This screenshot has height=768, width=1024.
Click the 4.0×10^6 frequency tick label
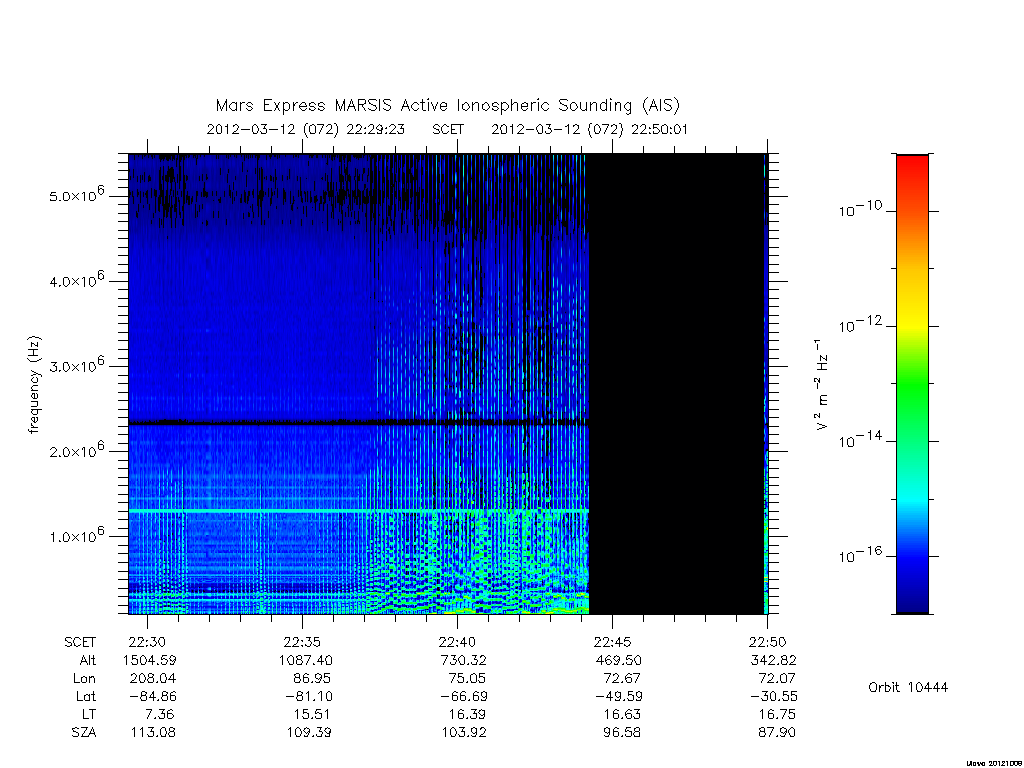[x=76, y=279]
